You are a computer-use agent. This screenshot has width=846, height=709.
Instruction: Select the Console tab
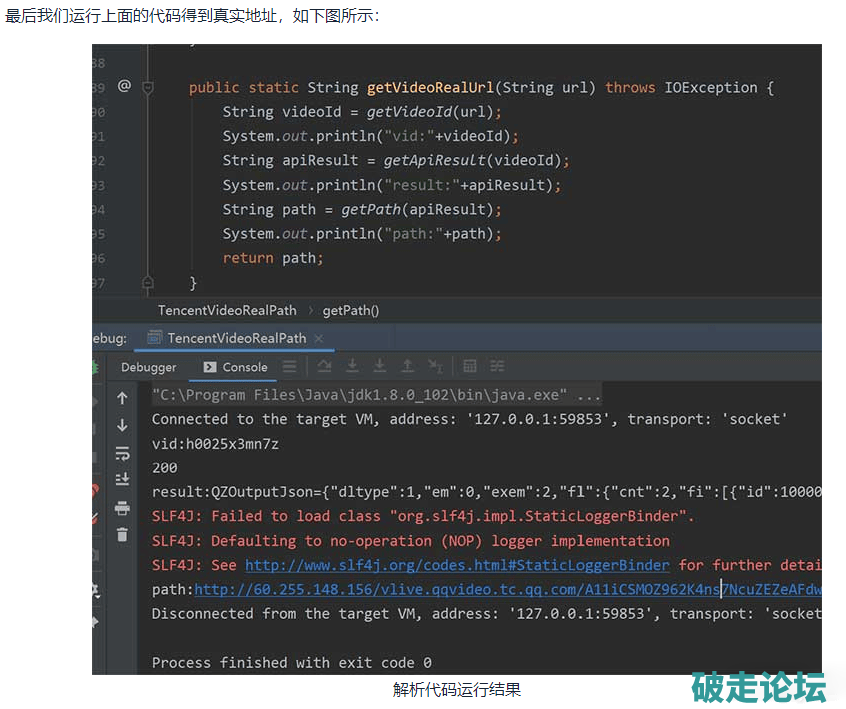pos(236,367)
